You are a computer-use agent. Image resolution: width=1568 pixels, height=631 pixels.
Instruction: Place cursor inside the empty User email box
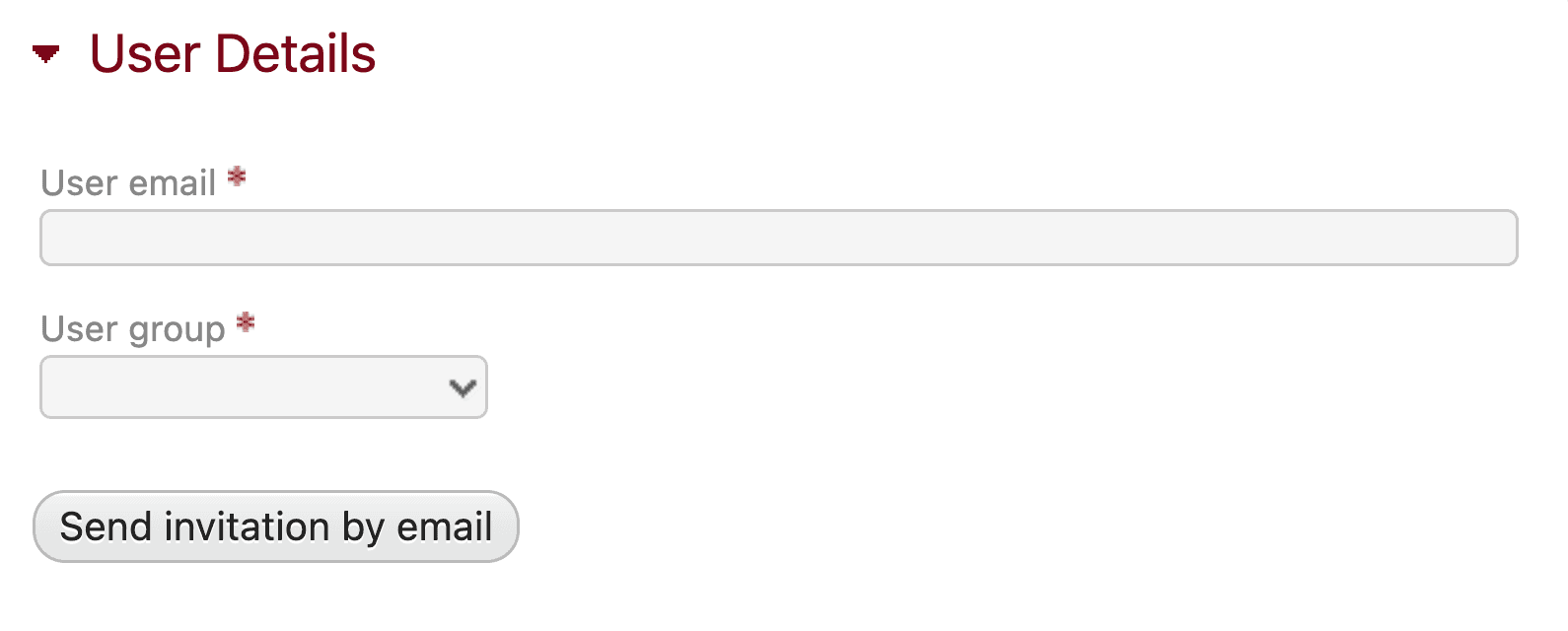tap(778, 237)
